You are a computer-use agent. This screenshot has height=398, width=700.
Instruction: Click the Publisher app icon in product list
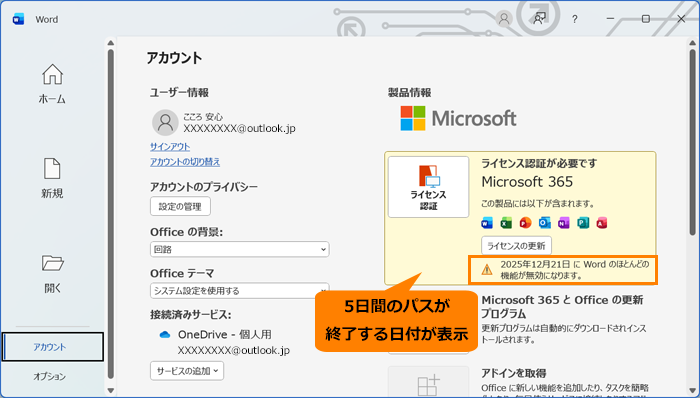583,222
